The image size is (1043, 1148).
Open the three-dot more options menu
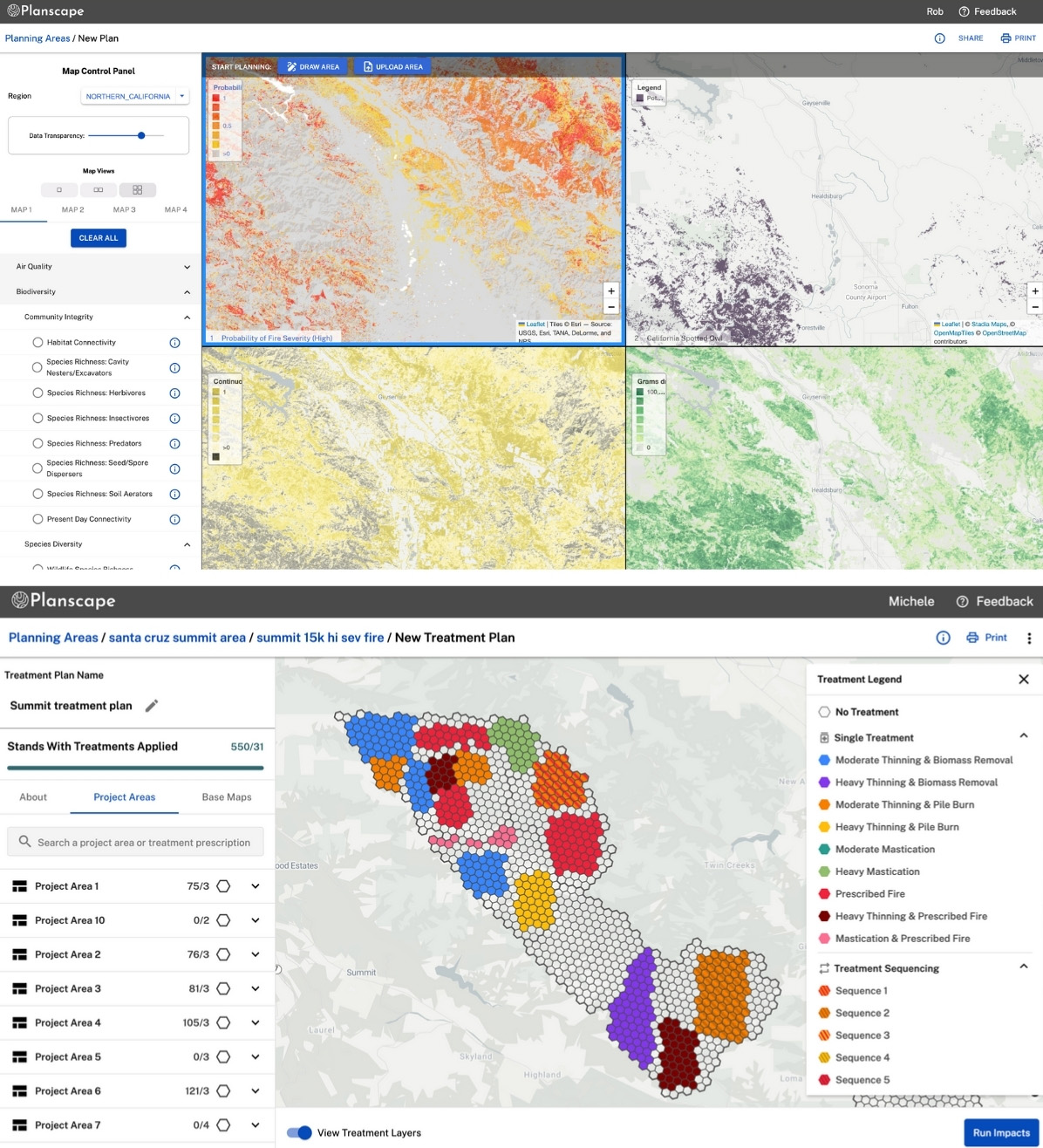pyautogui.click(x=1029, y=638)
